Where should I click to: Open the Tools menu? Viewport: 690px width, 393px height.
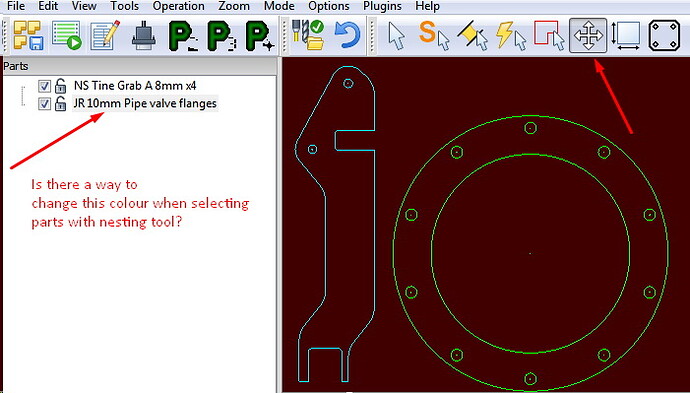point(125,6)
